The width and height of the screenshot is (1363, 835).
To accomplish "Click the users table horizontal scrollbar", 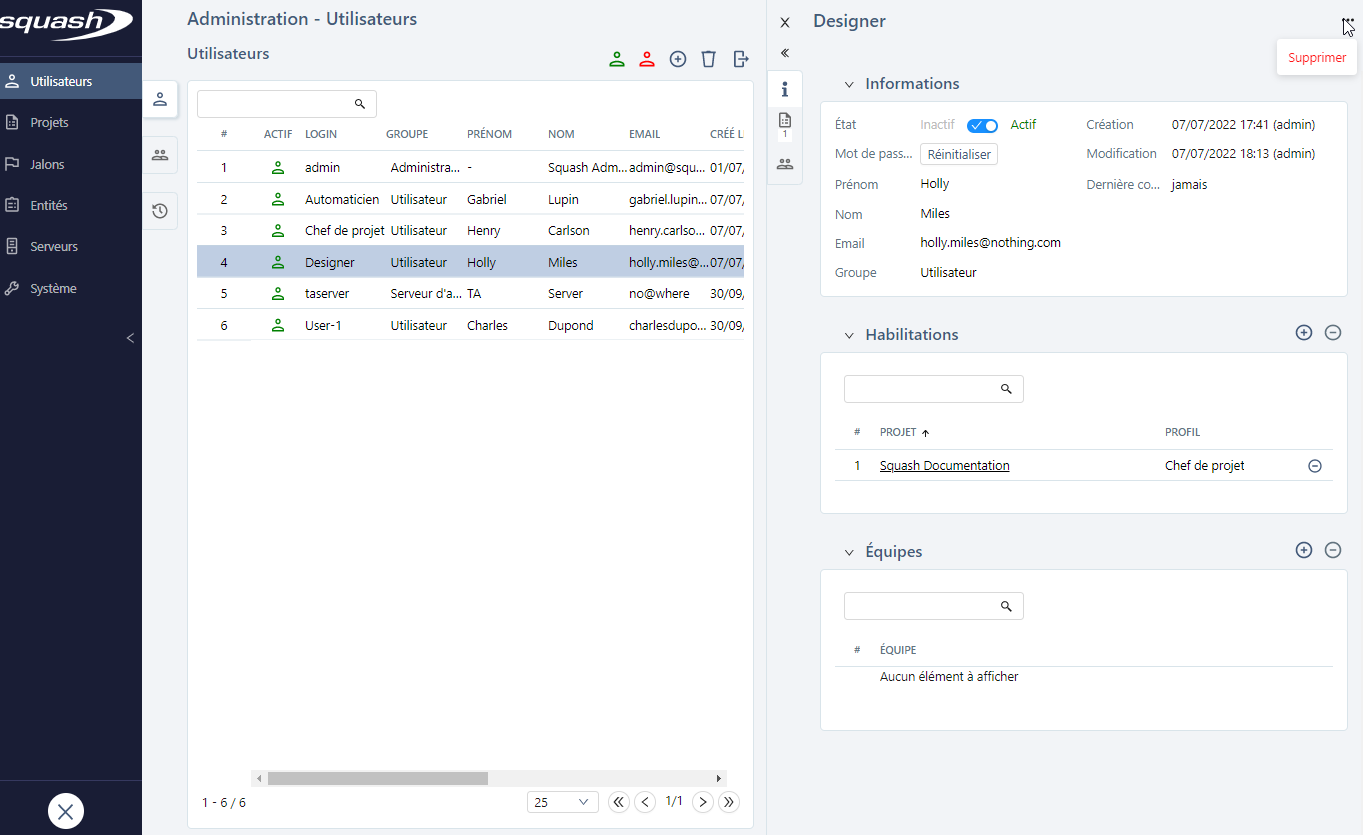I will click(378, 778).
